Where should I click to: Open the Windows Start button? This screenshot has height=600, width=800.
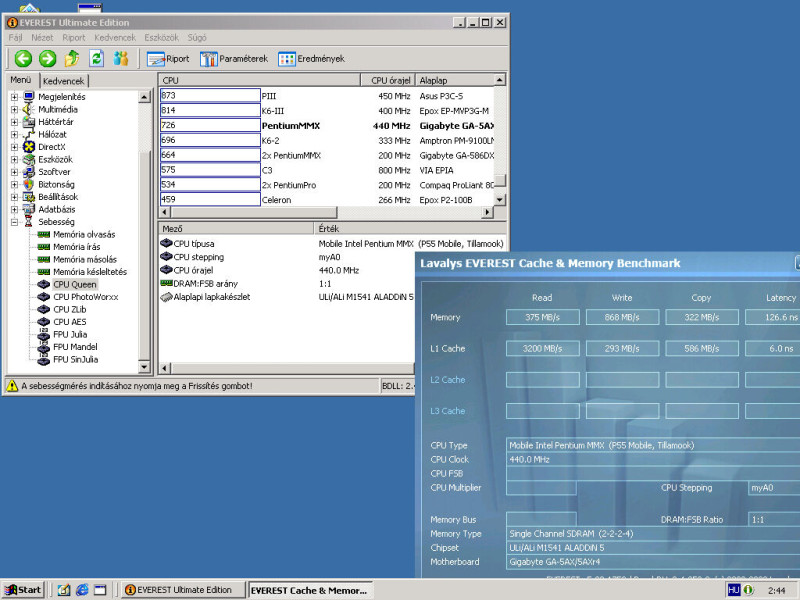(23, 590)
